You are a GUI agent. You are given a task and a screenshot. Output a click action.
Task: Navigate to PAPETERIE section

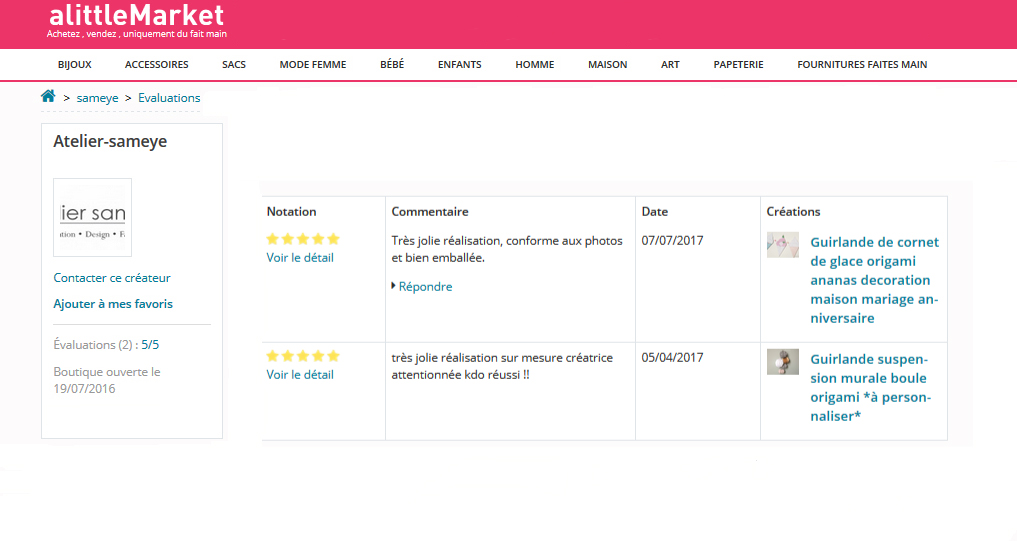click(738, 65)
